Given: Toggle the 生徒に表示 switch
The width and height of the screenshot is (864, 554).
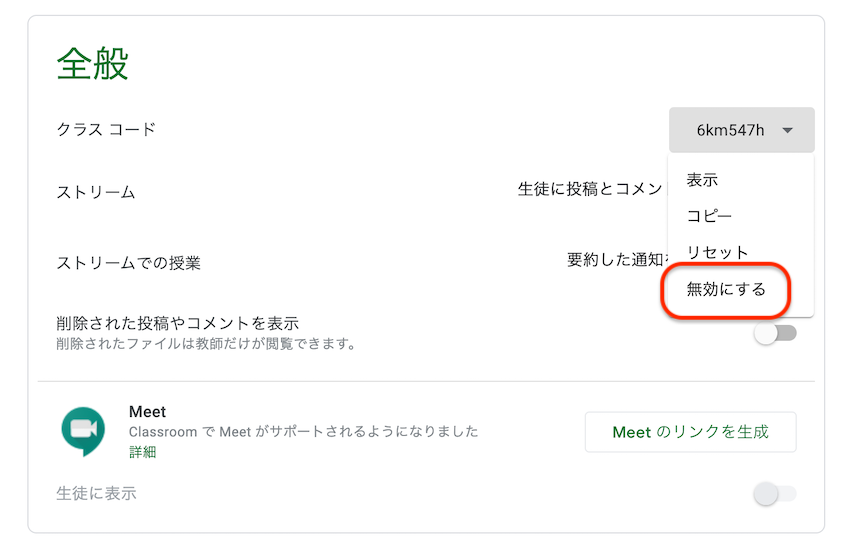Looking at the screenshot, I should click(775, 493).
